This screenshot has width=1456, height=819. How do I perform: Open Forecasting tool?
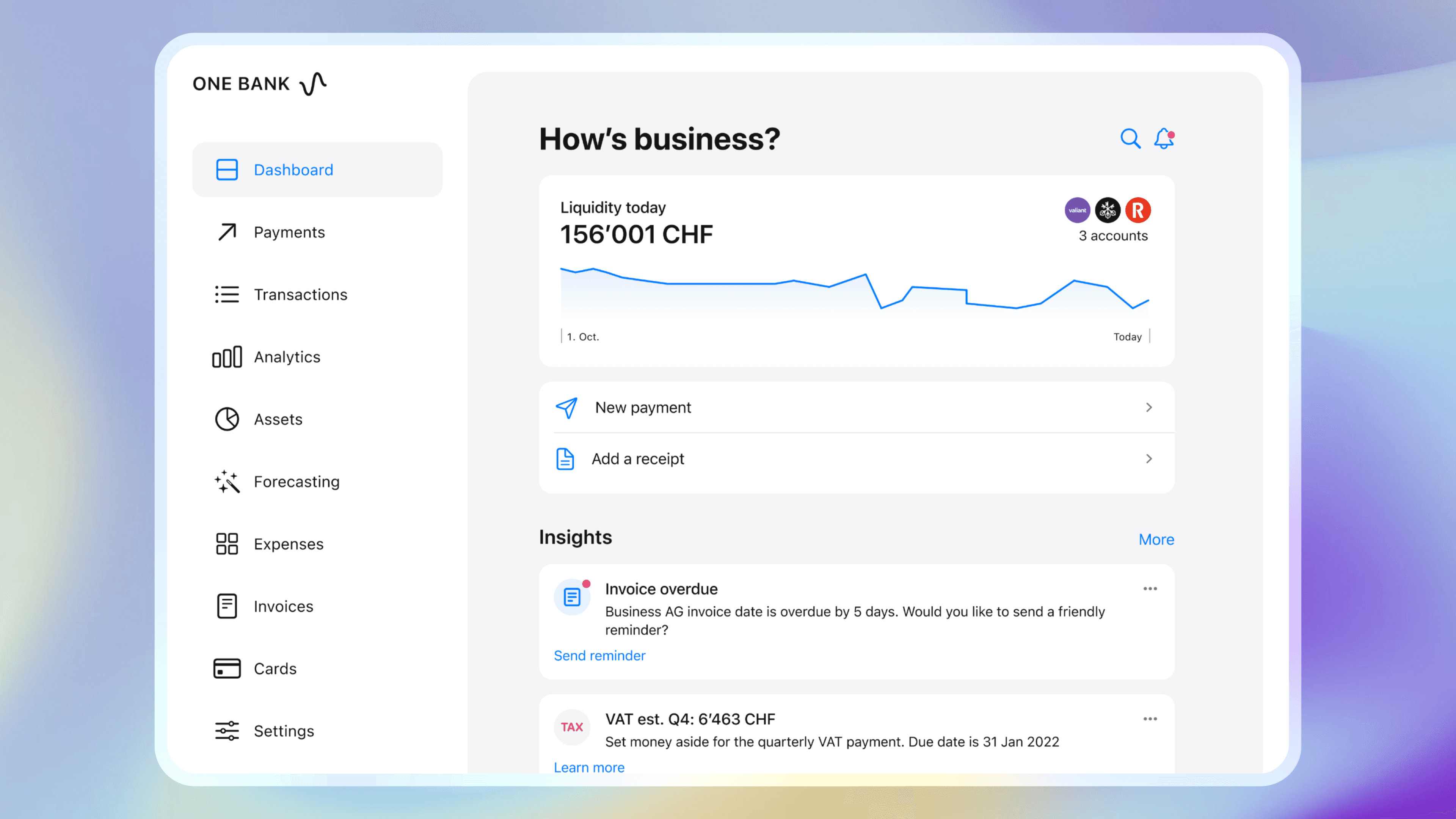[x=297, y=481]
